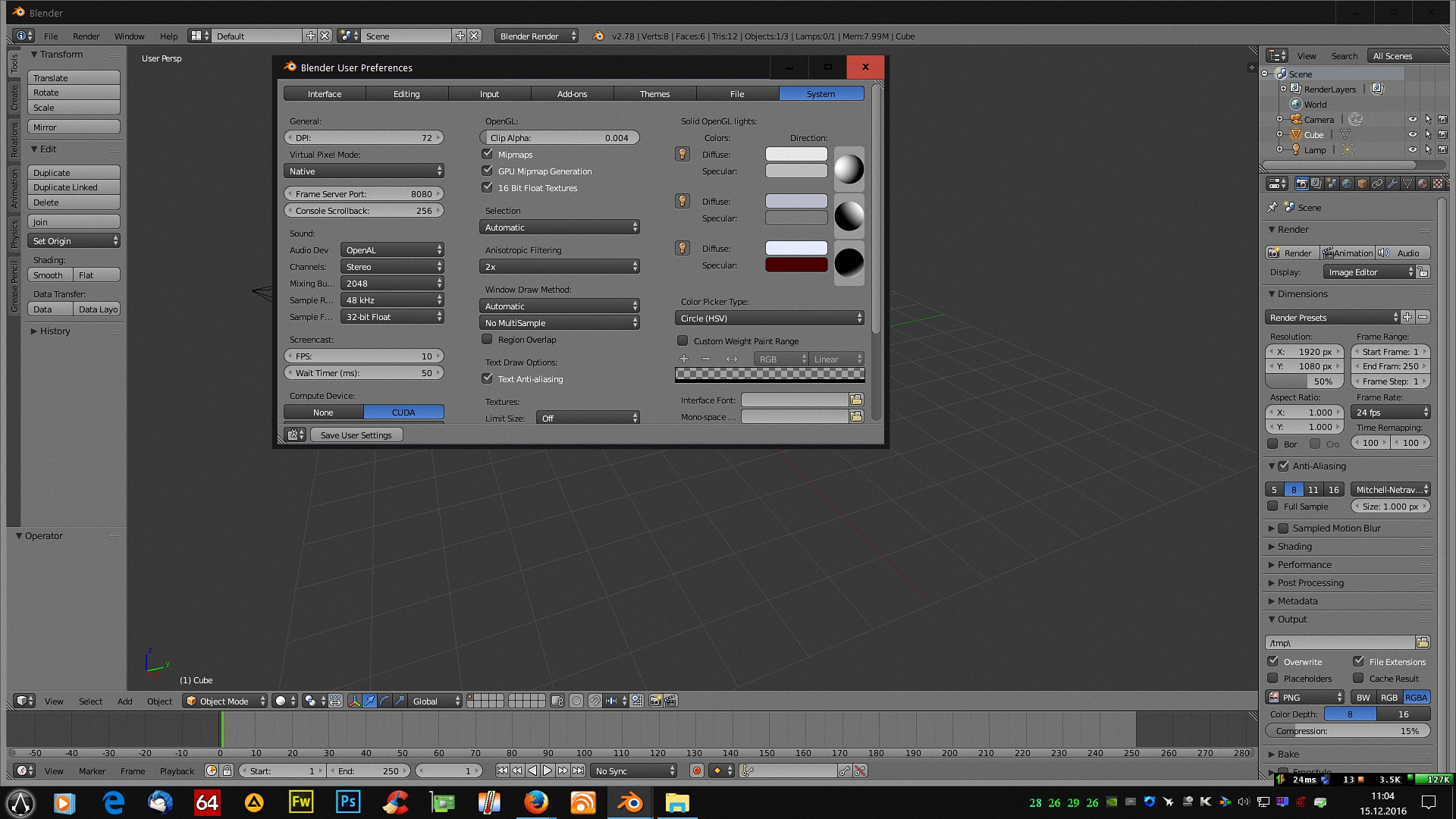Open the Virtual Pixel Mode Native dropdown
This screenshot has width=1456, height=819.
coord(364,171)
